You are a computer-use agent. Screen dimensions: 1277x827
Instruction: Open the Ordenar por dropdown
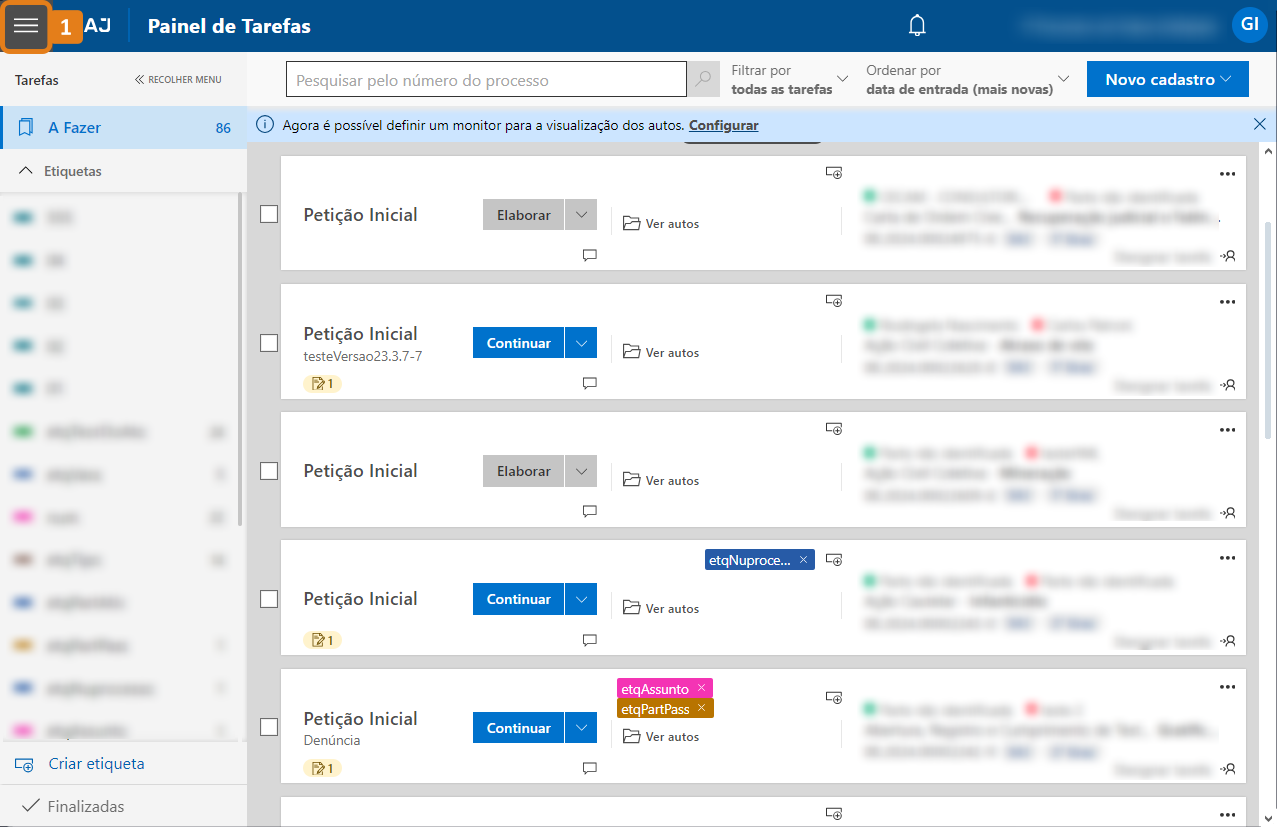(967, 79)
